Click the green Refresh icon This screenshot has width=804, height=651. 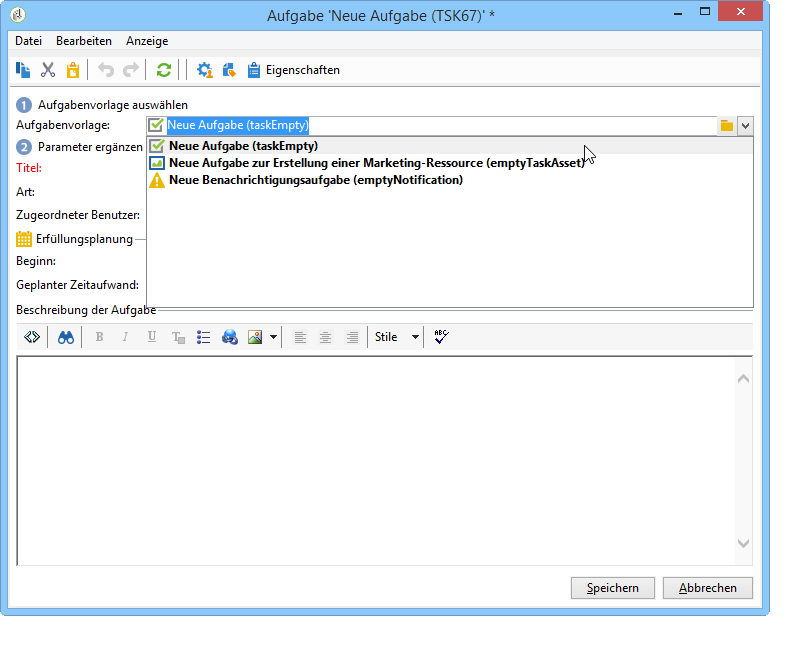click(x=164, y=70)
